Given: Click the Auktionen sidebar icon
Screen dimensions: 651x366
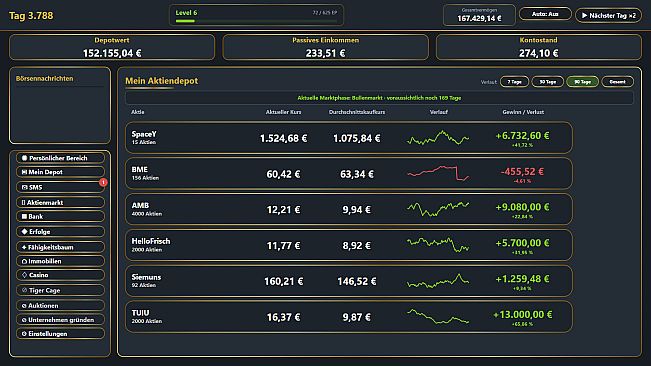Looking at the screenshot, I should (x=24, y=306).
